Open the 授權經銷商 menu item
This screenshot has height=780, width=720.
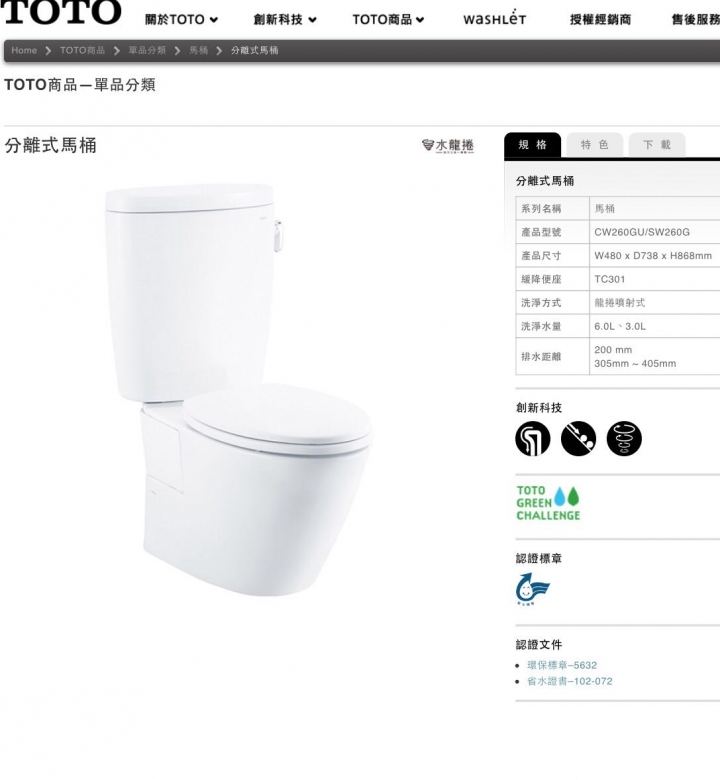(x=600, y=19)
